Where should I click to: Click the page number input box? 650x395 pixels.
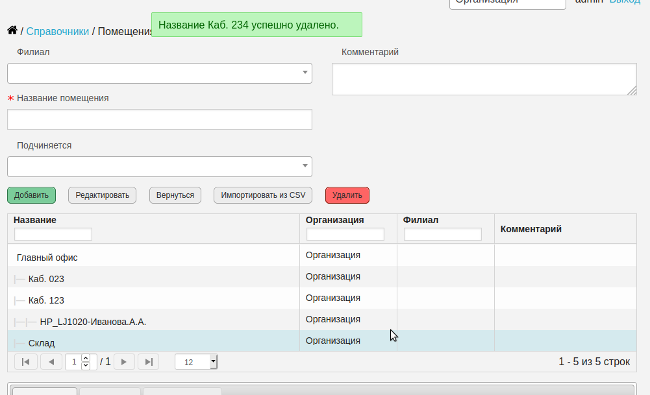tap(74, 362)
